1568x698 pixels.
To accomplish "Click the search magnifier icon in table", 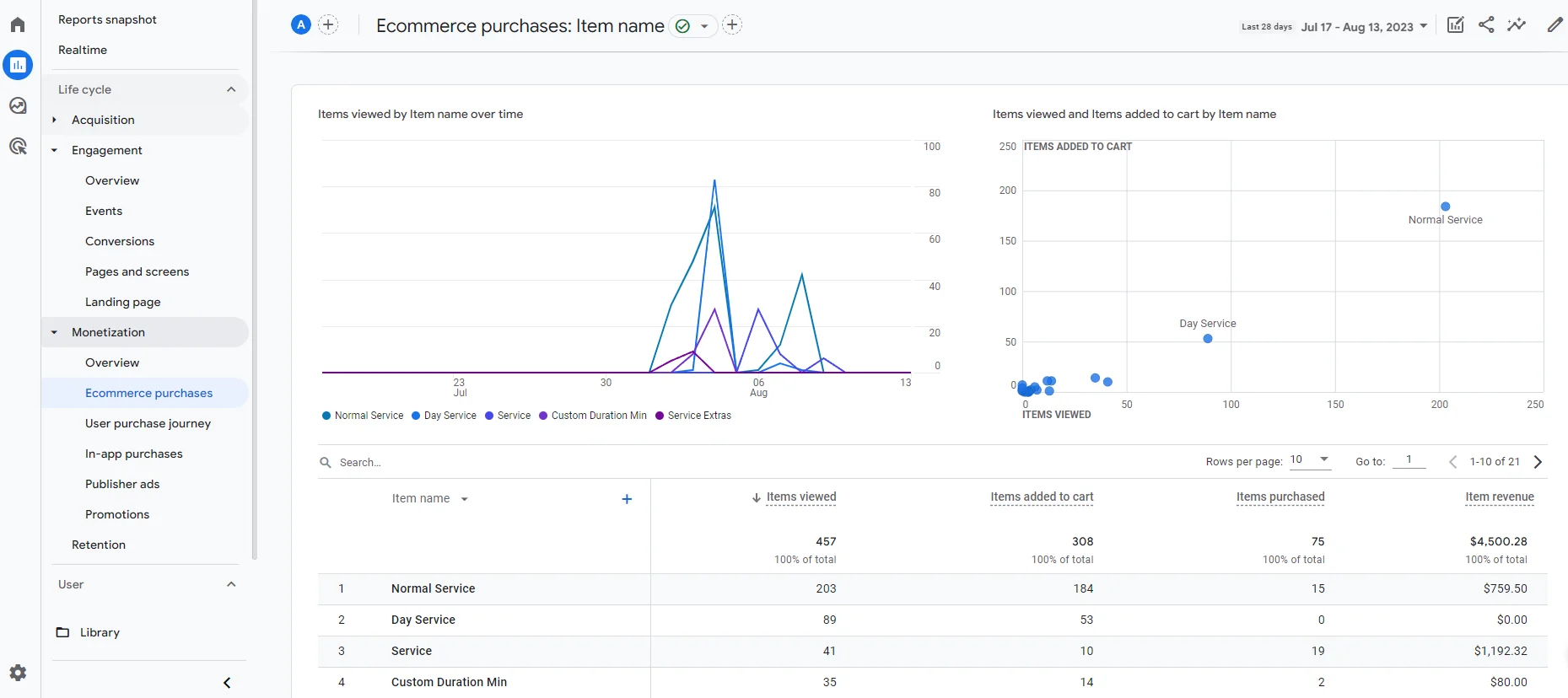I will point(326,462).
